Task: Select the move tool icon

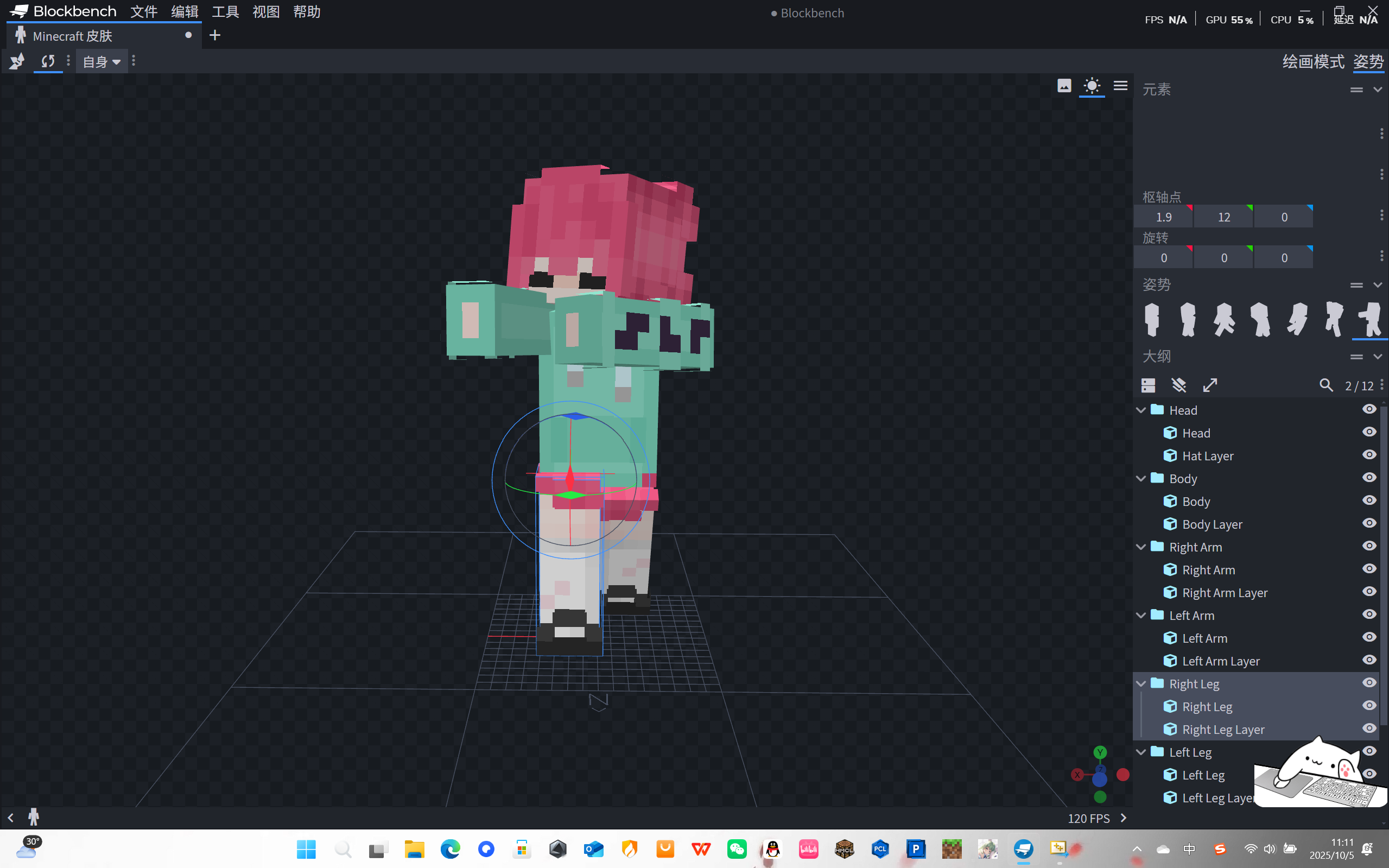Action: 17,61
